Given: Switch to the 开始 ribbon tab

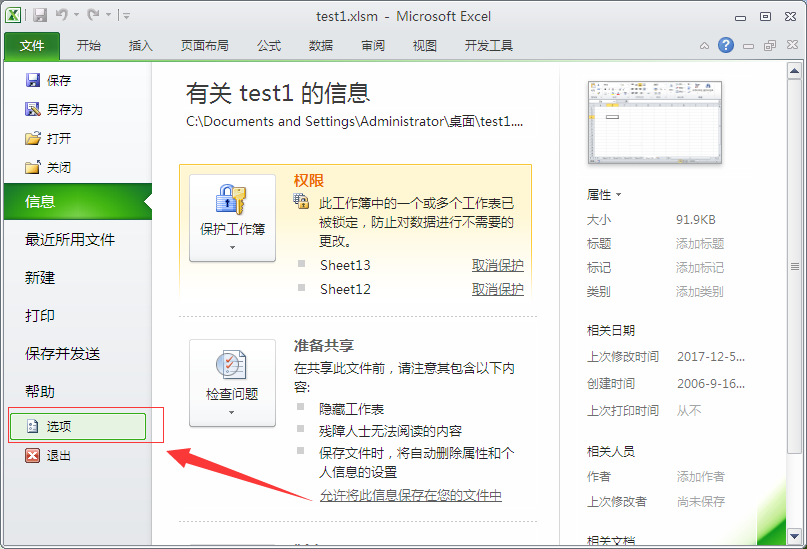Looking at the screenshot, I should 89,46.
